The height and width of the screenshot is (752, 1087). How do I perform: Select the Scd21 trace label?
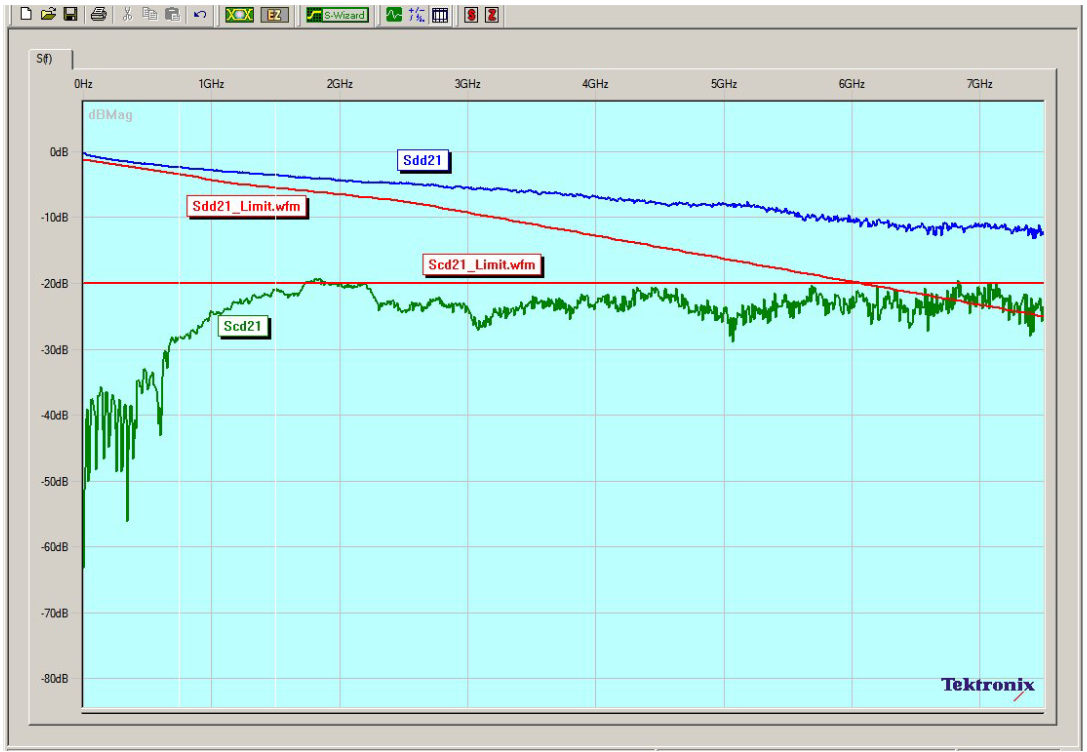243,326
